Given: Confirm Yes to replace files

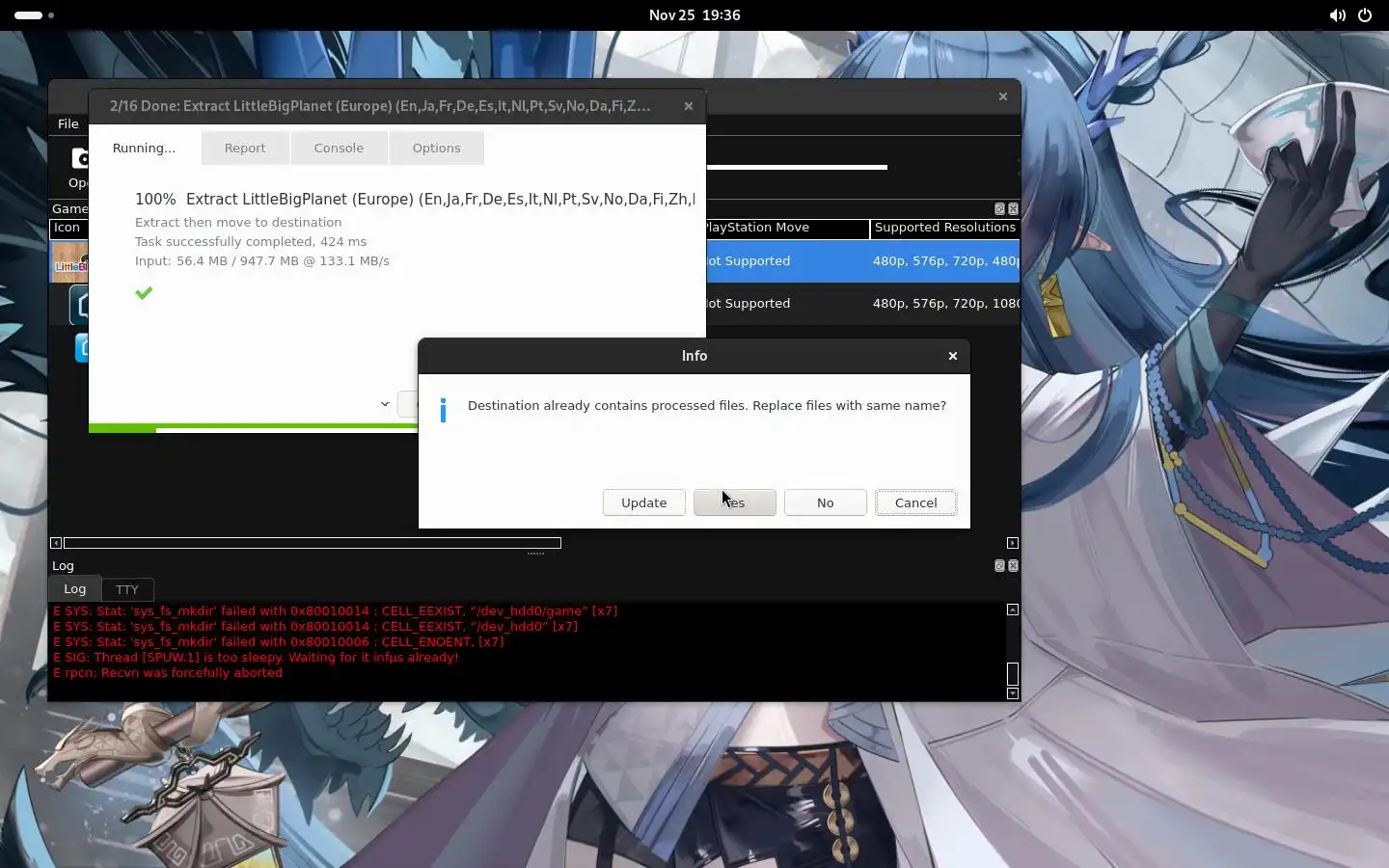Looking at the screenshot, I should pos(734,502).
